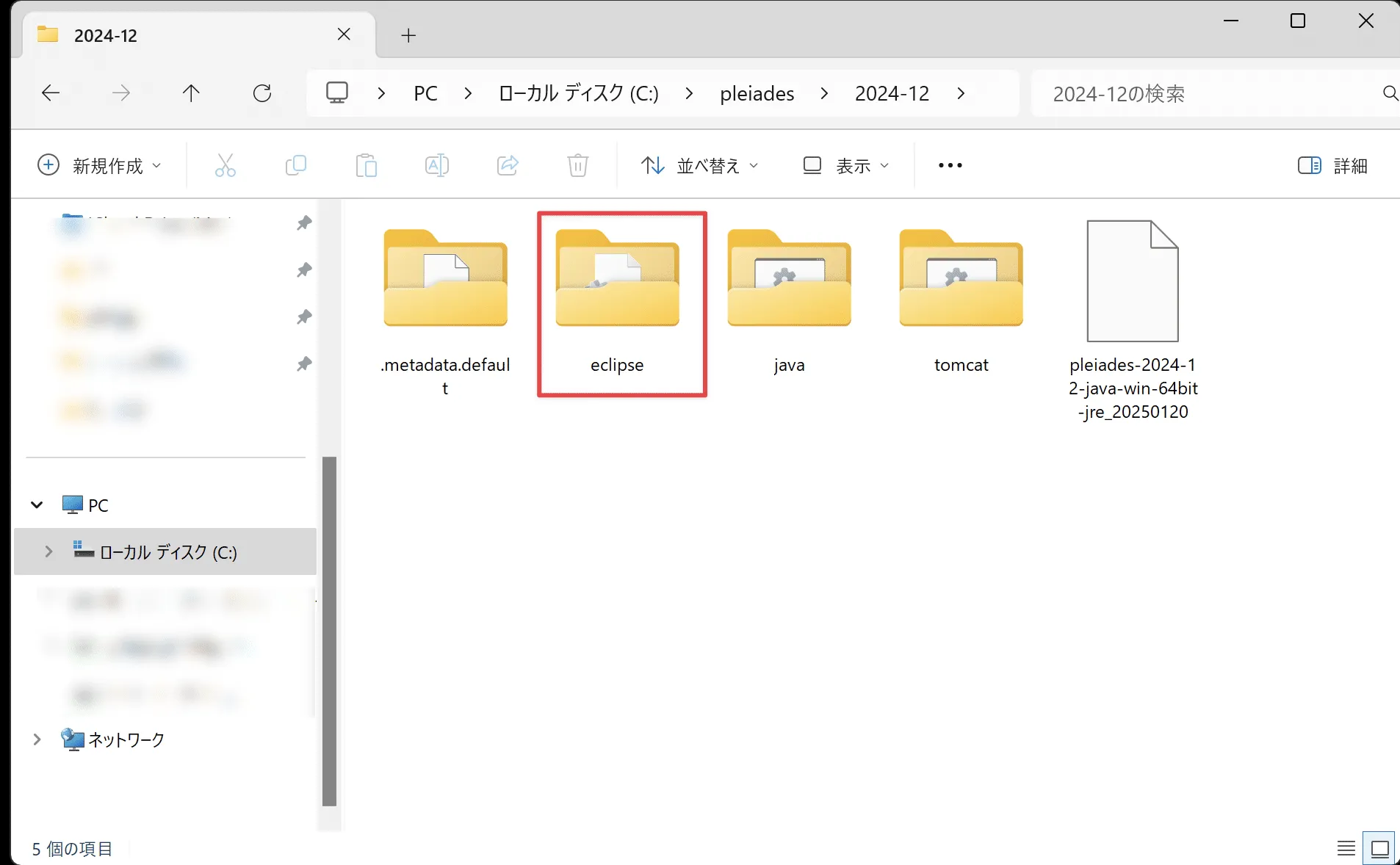1400x865 pixels.
Task: Click the search magnifier icon
Action: [x=1390, y=93]
